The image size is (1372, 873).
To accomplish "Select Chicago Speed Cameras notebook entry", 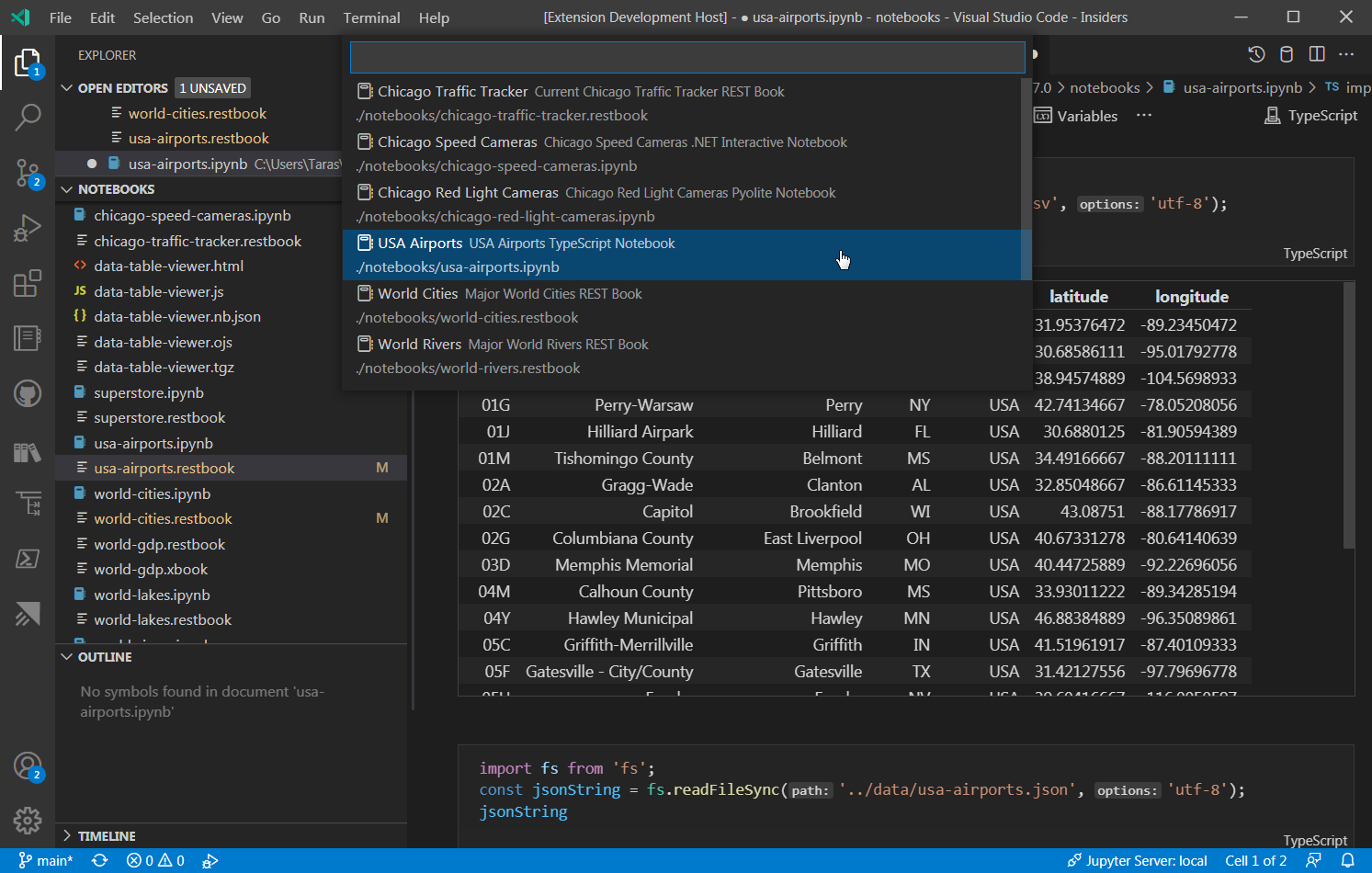I will coord(682,153).
